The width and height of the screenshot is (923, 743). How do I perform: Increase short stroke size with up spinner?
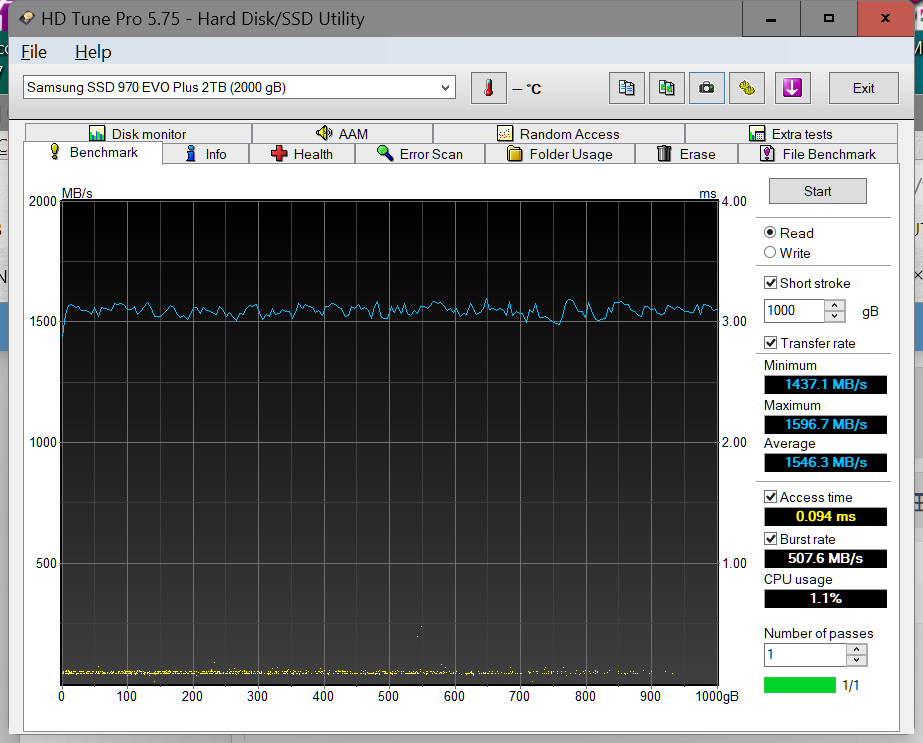point(836,306)
